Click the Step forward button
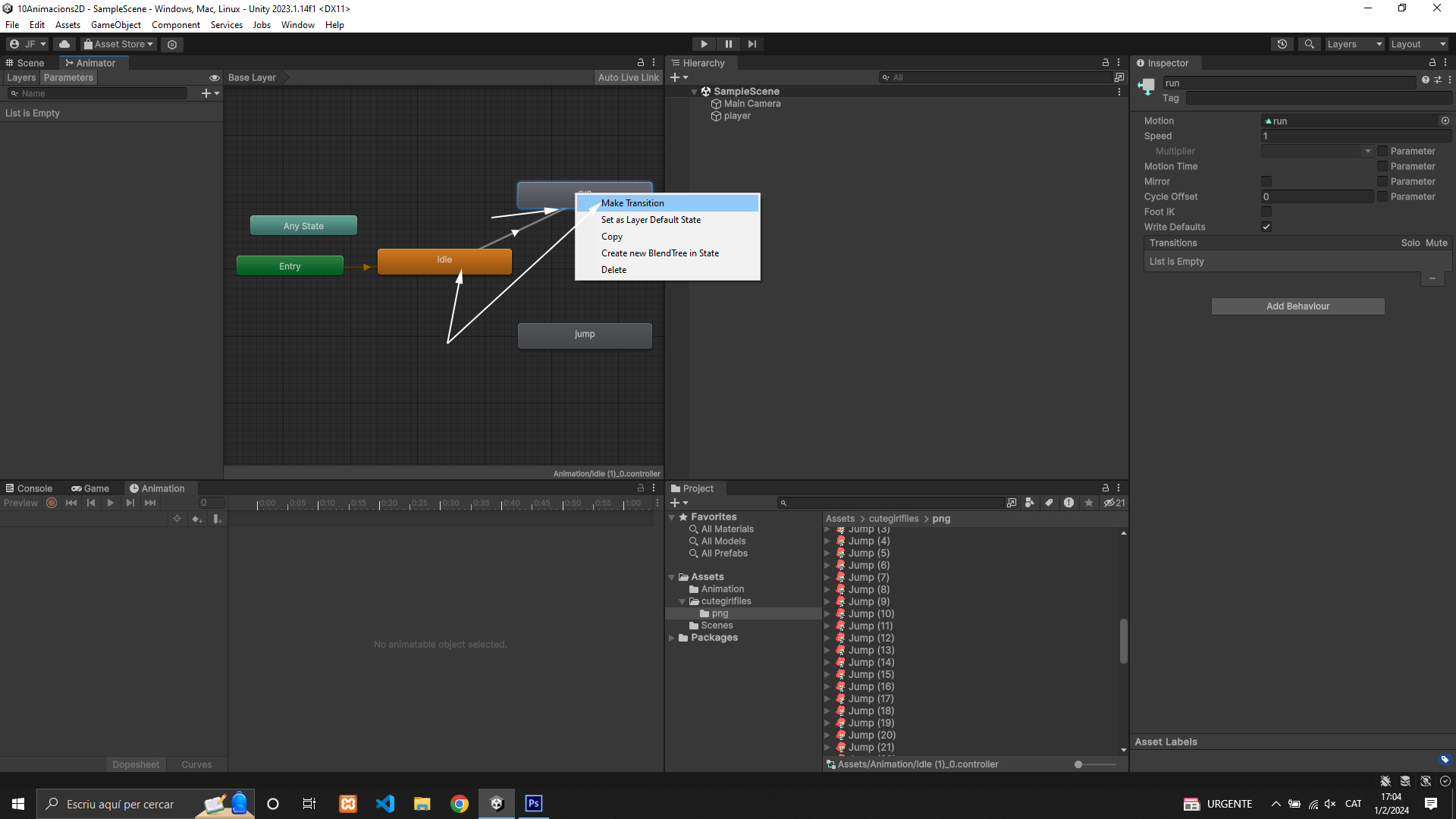This screenshot has height=819, width=1456. click(752, 44)
